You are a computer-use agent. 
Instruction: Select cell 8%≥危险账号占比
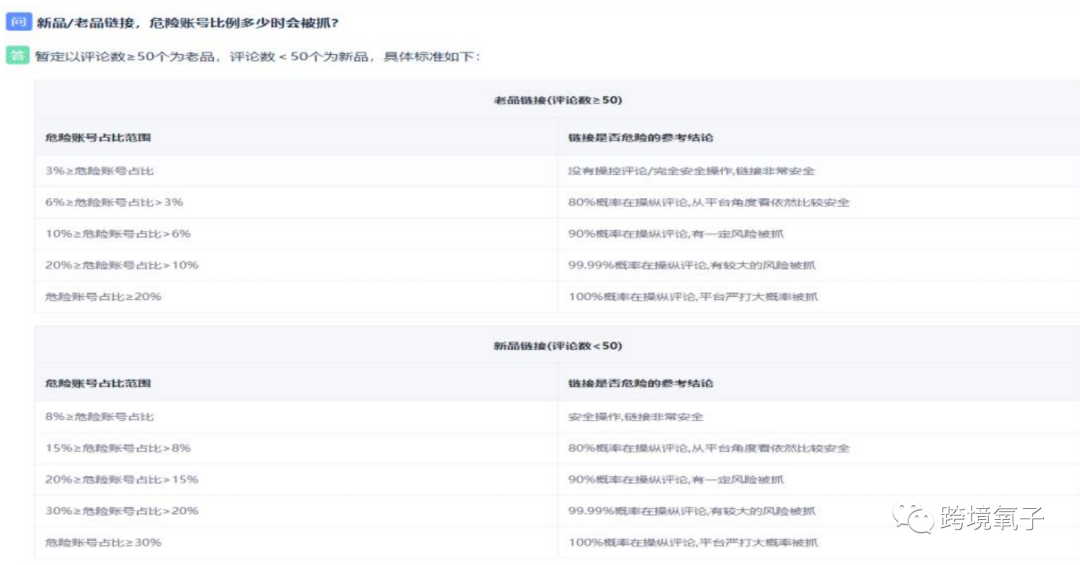point(100,416)
